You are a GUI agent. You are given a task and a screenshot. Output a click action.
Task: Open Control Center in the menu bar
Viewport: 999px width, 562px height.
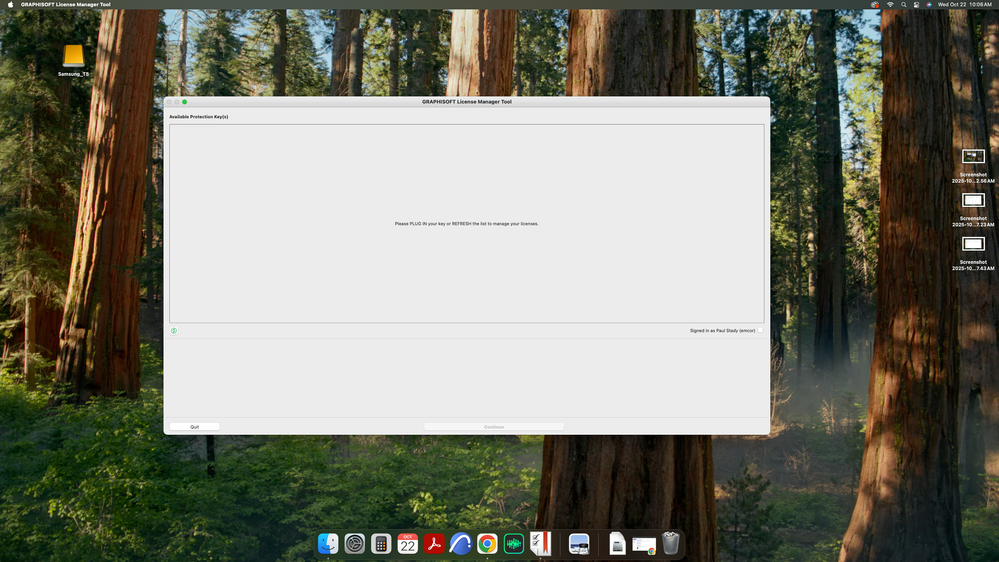click(x=916, y=4)
